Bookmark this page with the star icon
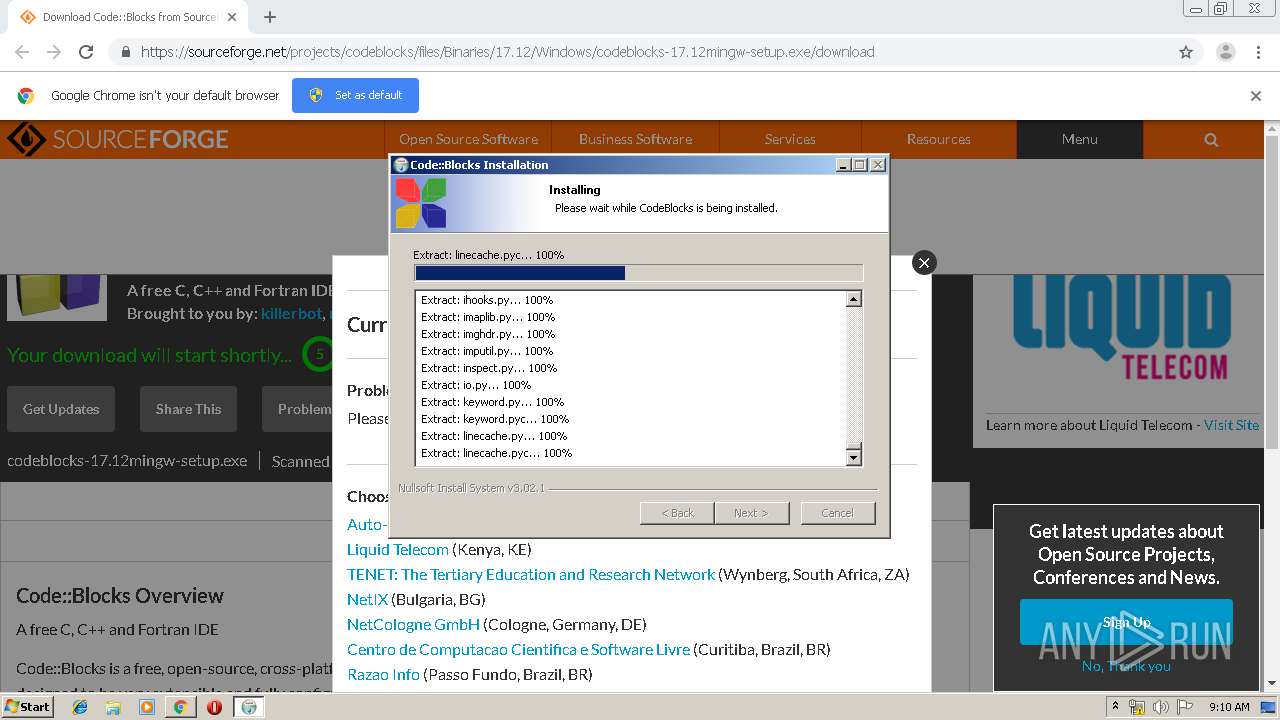The height and width of the screenshot is (720, 1280). click(x=1186, y=52)
